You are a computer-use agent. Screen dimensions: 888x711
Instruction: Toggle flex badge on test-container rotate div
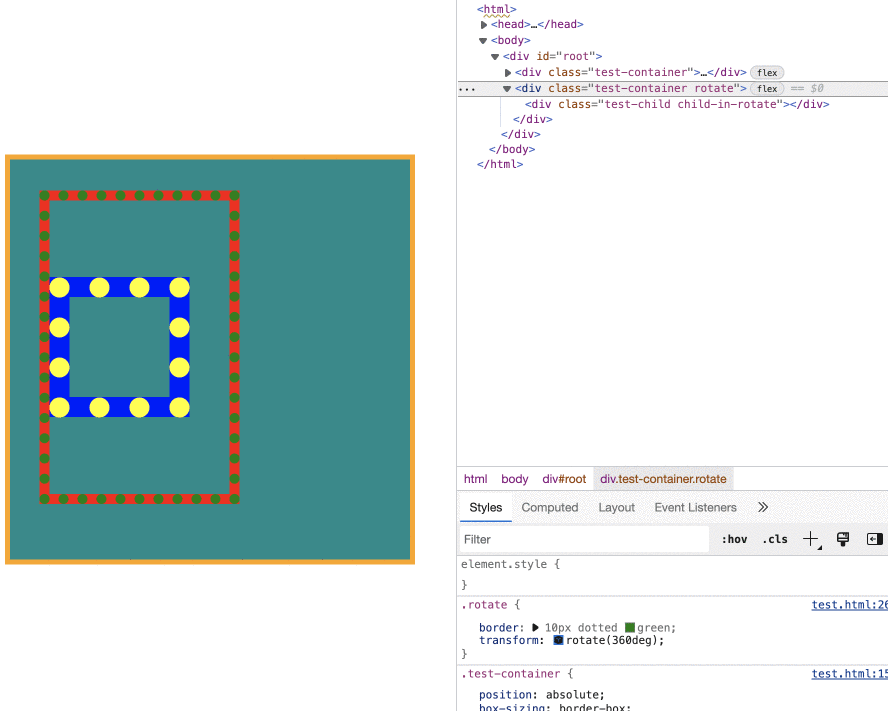tap(767, 88)
